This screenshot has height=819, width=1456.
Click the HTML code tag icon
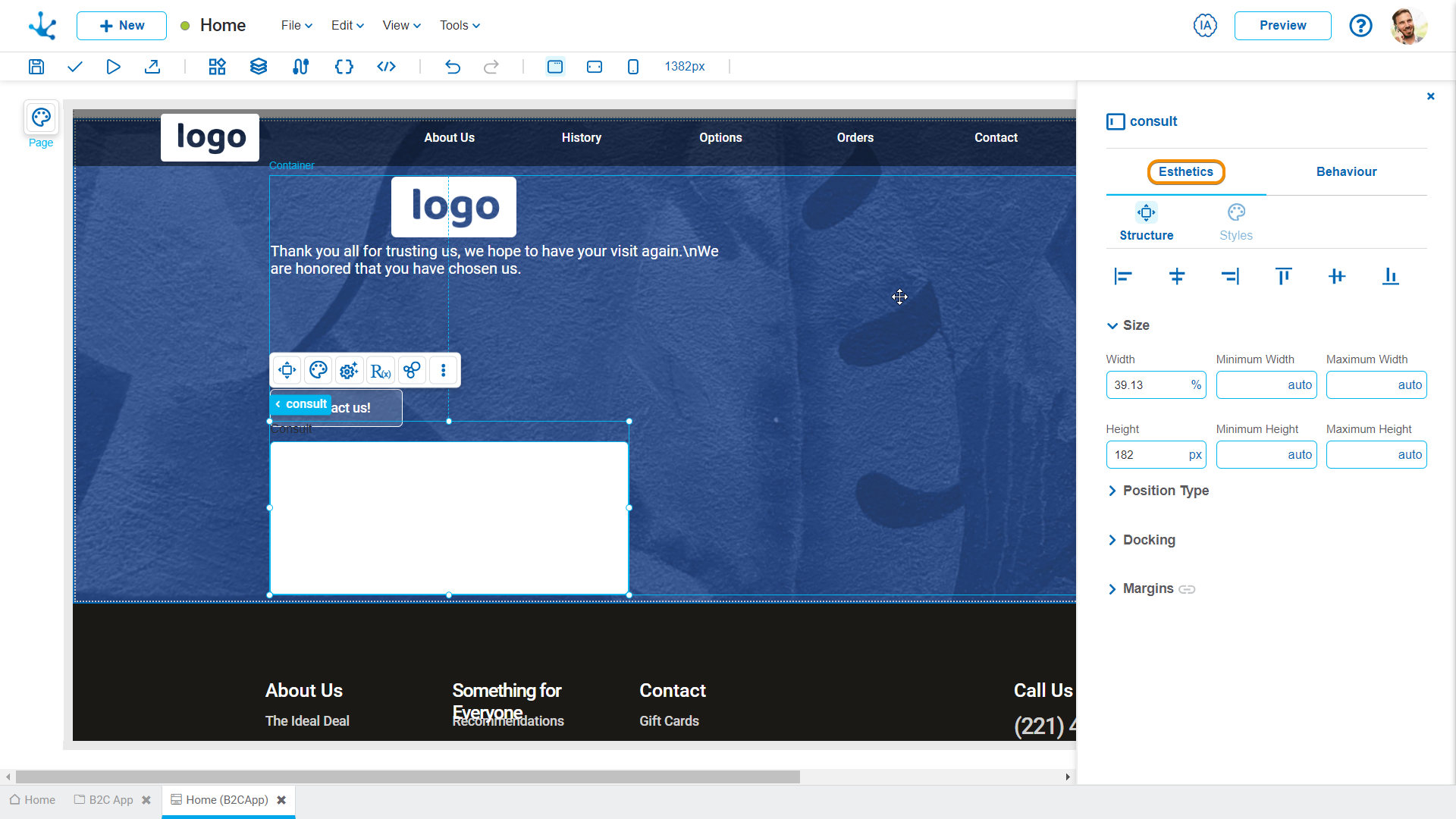[386, 67]
